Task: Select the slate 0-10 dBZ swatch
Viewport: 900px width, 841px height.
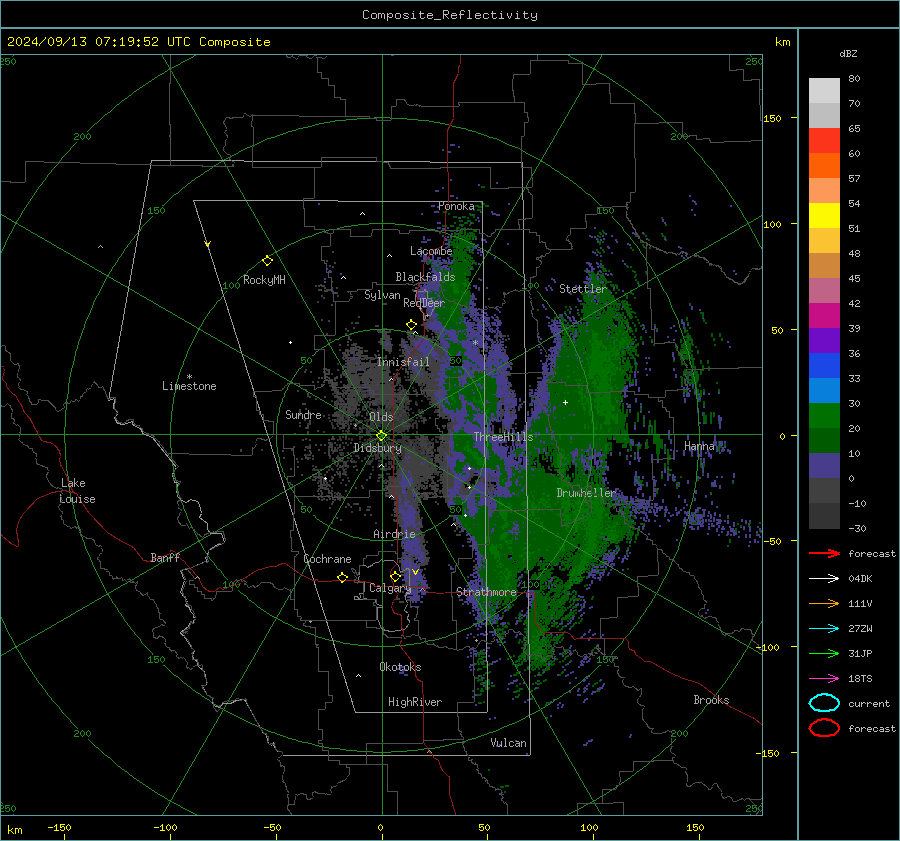Action: click(x=824, y=466)
